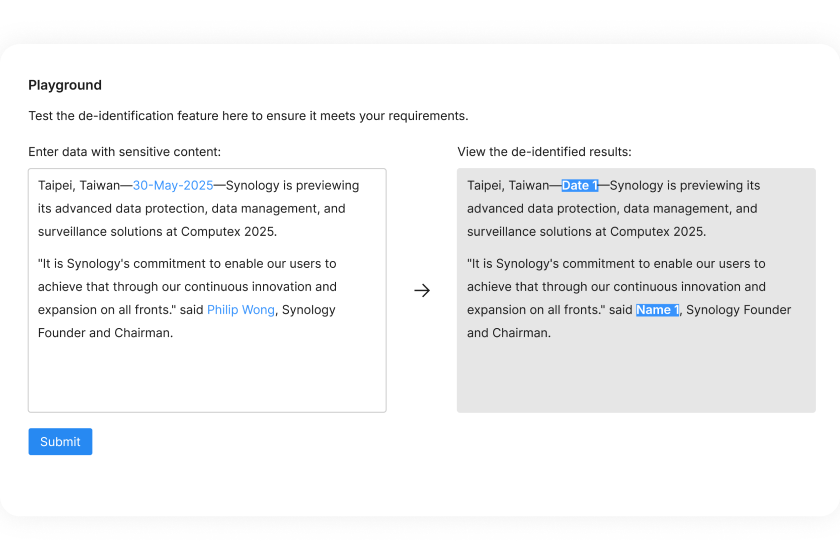Click the 'View the de-identified results:' label
The height and width of the screenshot is (560, 840).
click(544, 152)
